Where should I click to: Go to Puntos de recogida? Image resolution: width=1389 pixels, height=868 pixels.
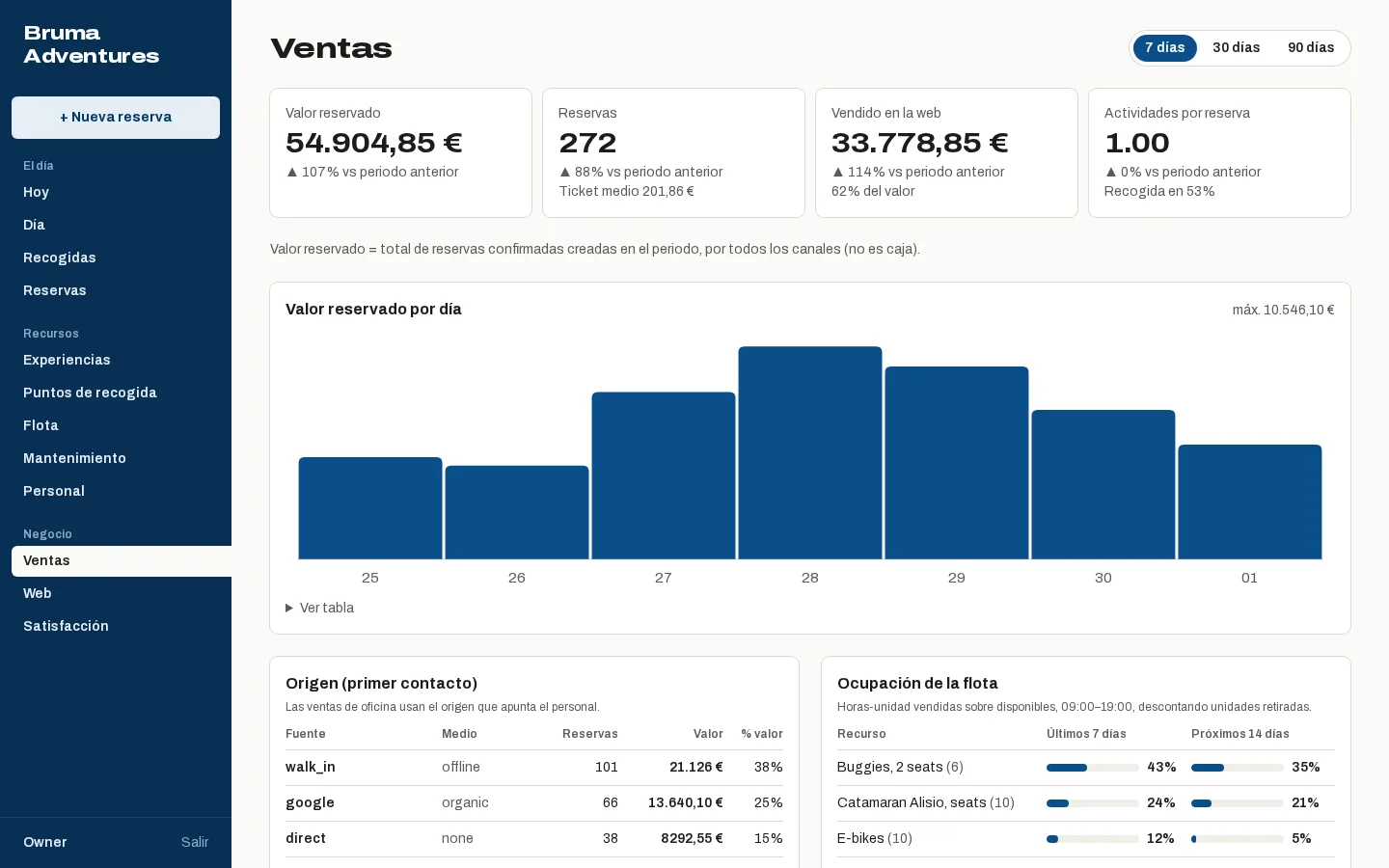pyautogui.click(x=116, y=393)
